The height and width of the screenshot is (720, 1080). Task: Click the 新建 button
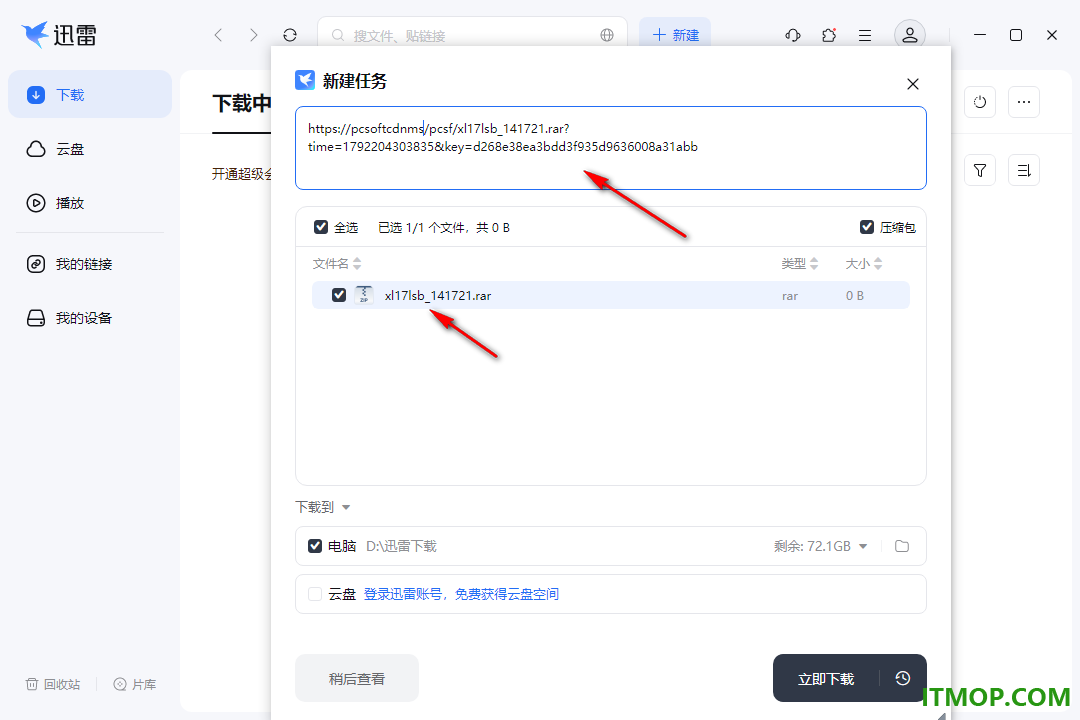click(675, 35)
